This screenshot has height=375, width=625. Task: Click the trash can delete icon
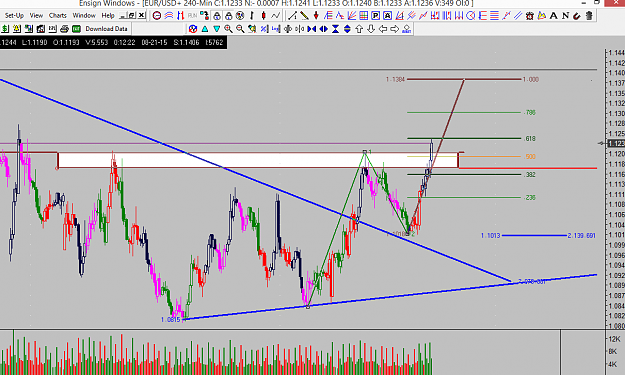(589, 16)
